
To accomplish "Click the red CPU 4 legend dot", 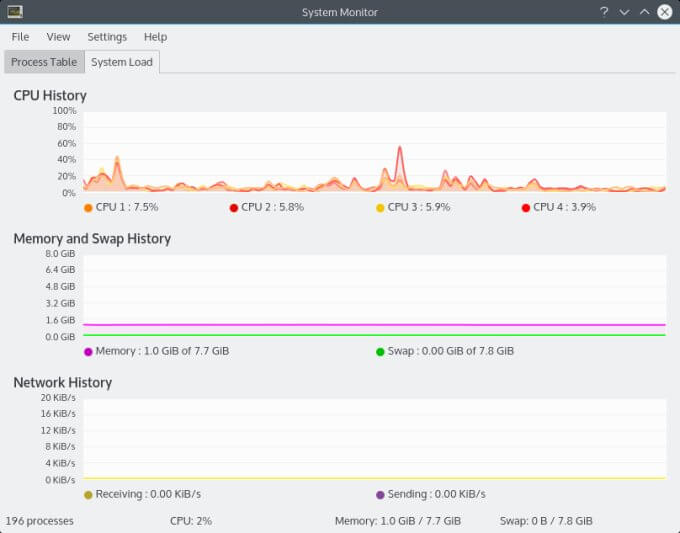I will pyautogui.click(x=526, y=208).
